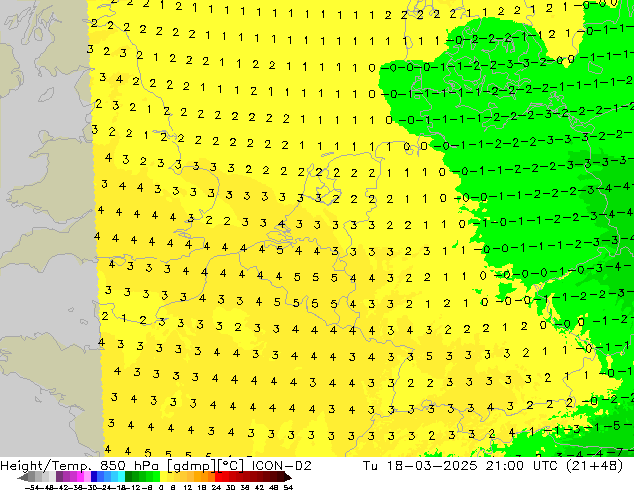
Task: Click the '54' label on the color scale
Action: point(288,487)
